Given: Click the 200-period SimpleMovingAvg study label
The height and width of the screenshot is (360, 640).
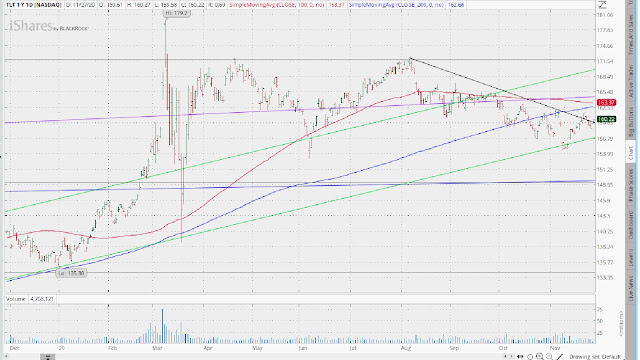Looking at the screenshot, I should pos(396,5).
